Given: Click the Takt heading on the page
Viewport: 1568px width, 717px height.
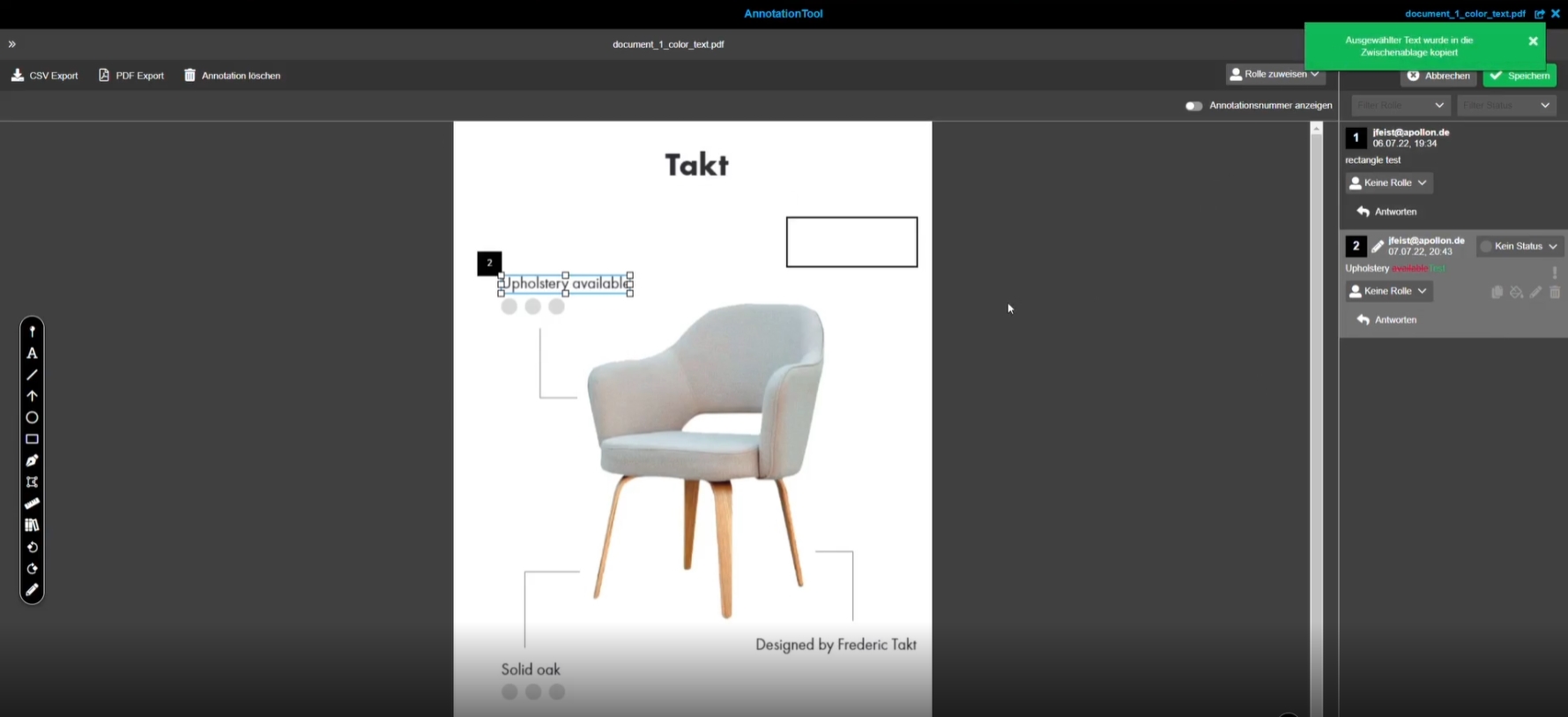Looking at the screenshot, I should point(696,165).
